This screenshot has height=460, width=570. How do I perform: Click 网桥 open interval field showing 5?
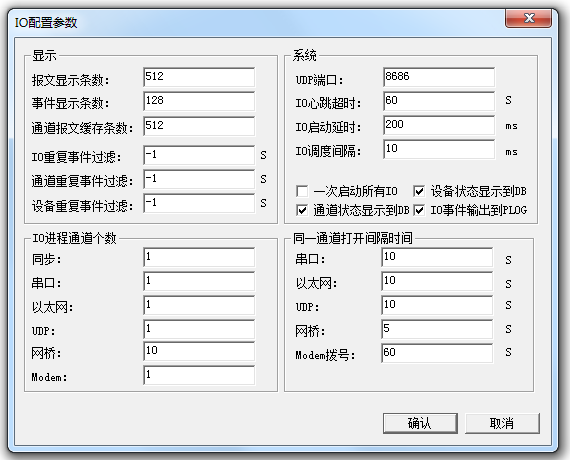point(437,329)
